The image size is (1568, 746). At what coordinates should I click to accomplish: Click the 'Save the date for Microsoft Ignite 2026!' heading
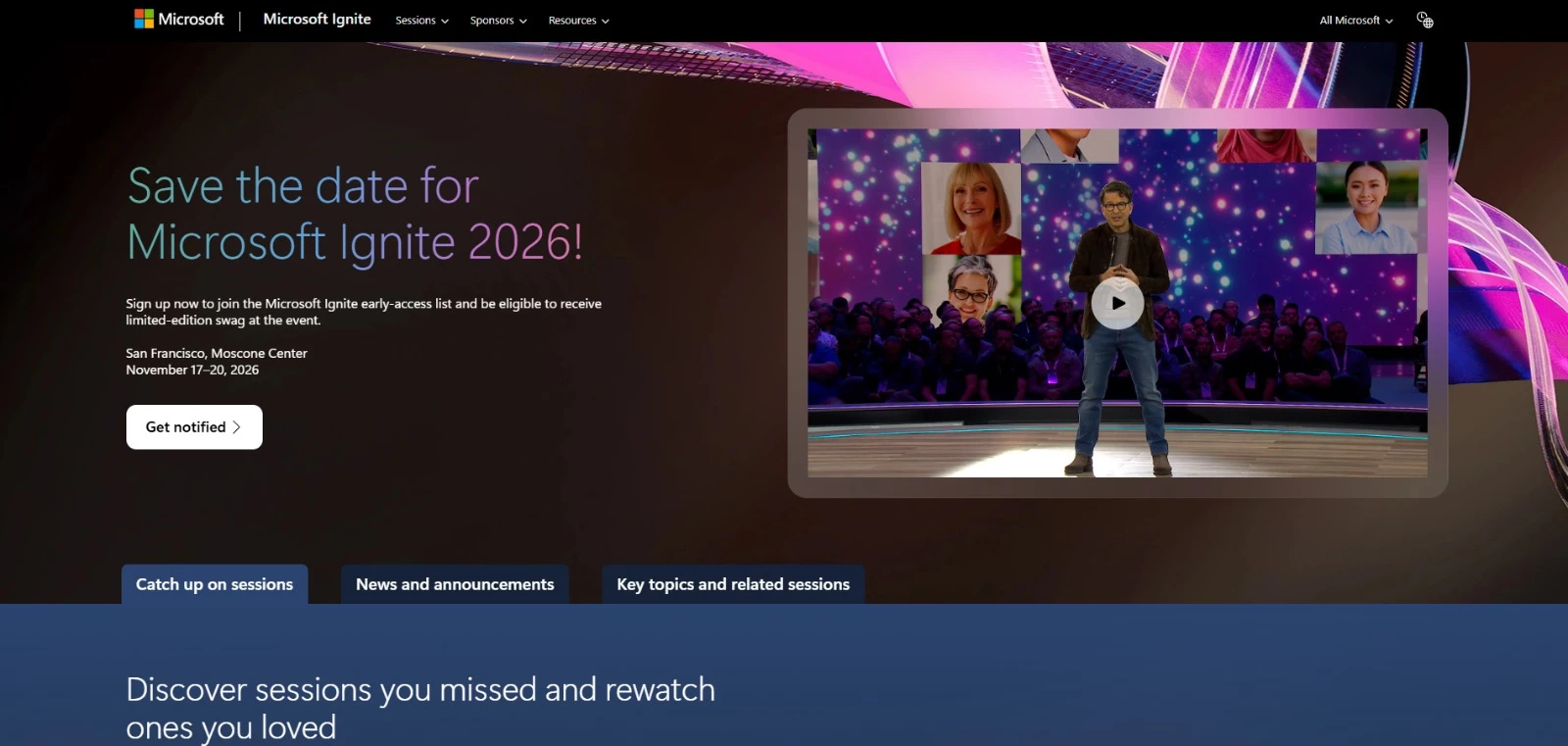click(x=356, y=214)
